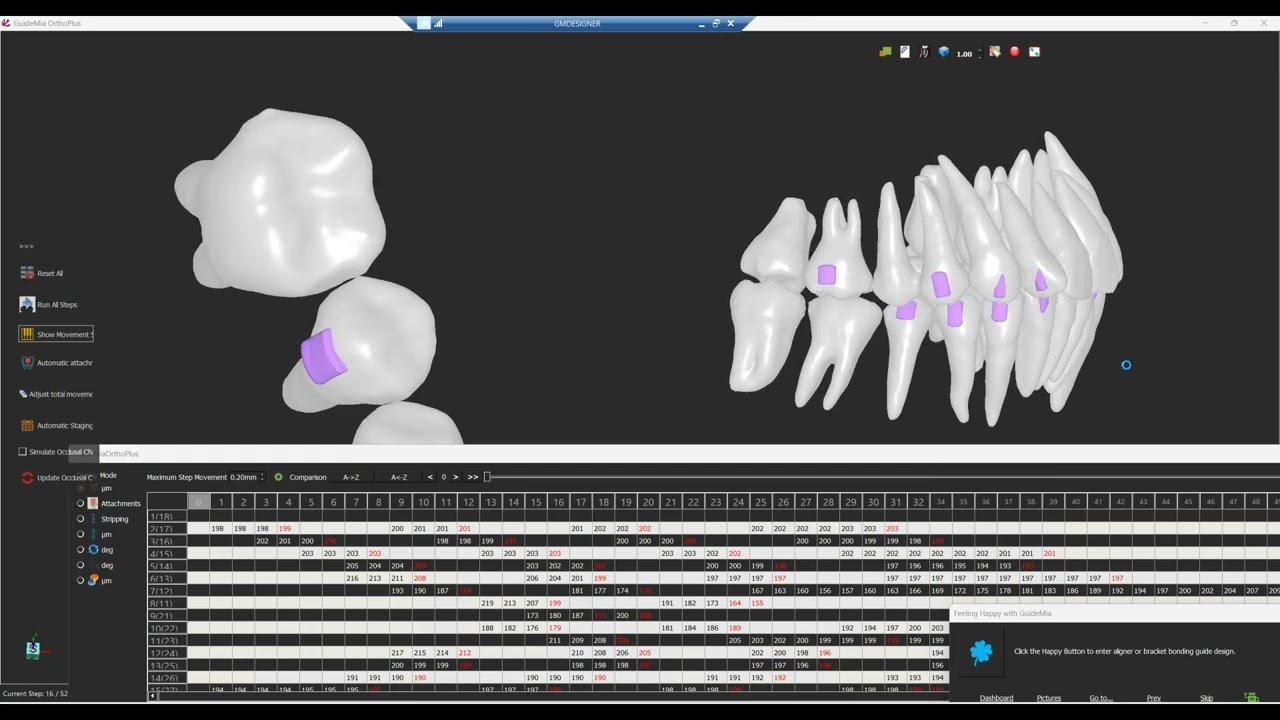
Task: Click the Comparison button
Action: pyautogui.click(x=308, y=477)
